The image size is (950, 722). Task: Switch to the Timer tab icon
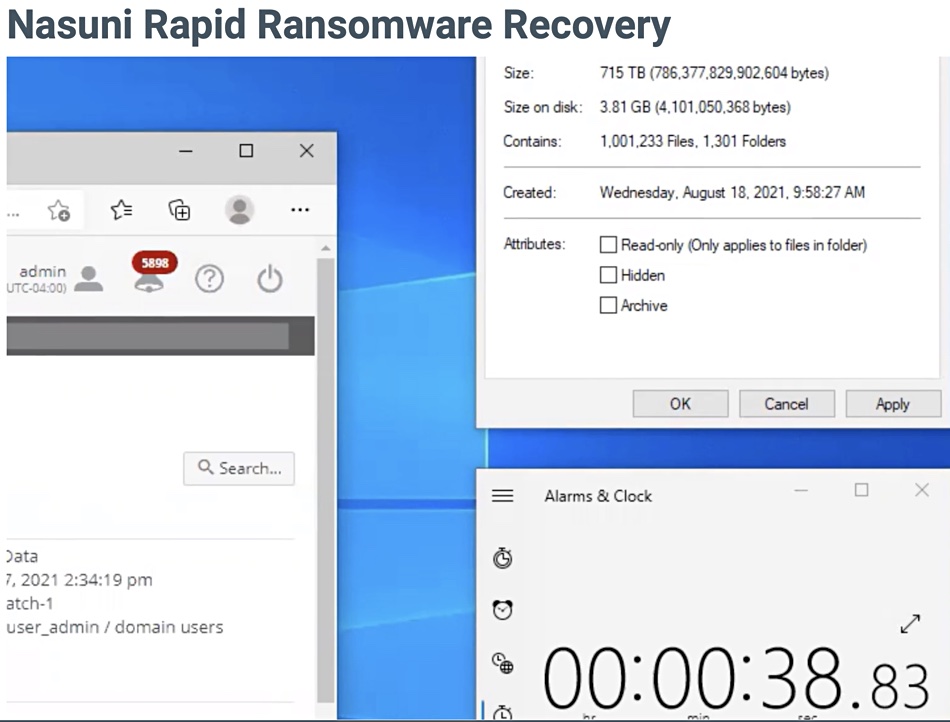click(502, 558)
